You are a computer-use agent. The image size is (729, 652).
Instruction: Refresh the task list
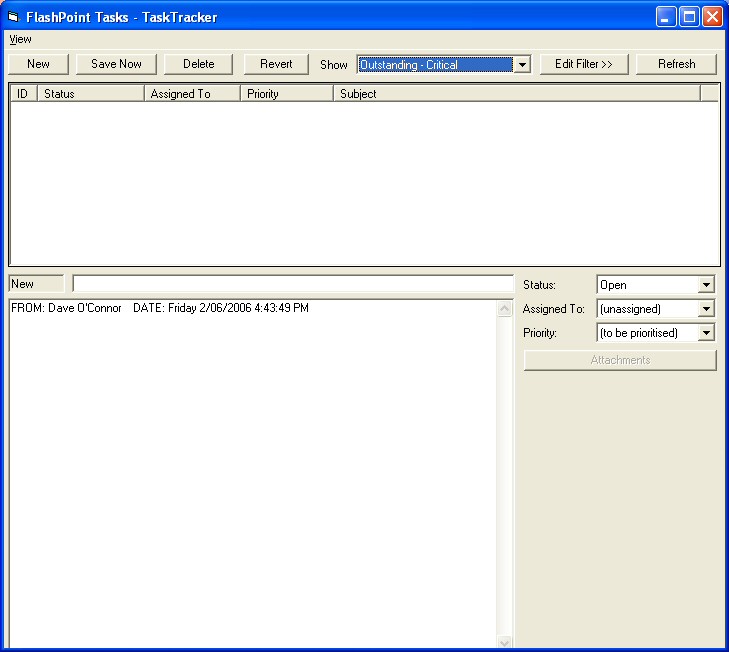tap(676, 64)
